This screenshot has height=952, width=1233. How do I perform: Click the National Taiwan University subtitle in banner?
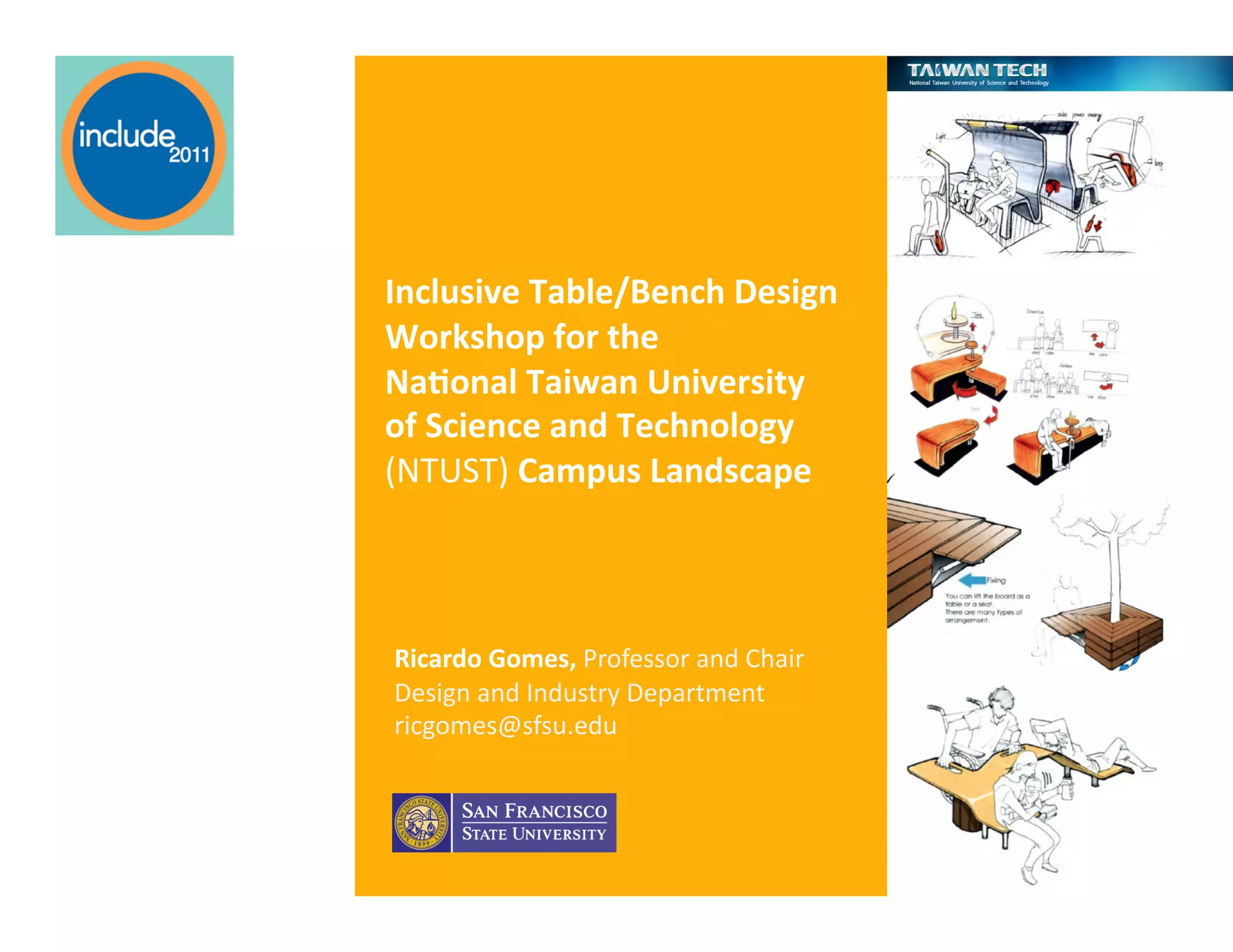(978, 83)
